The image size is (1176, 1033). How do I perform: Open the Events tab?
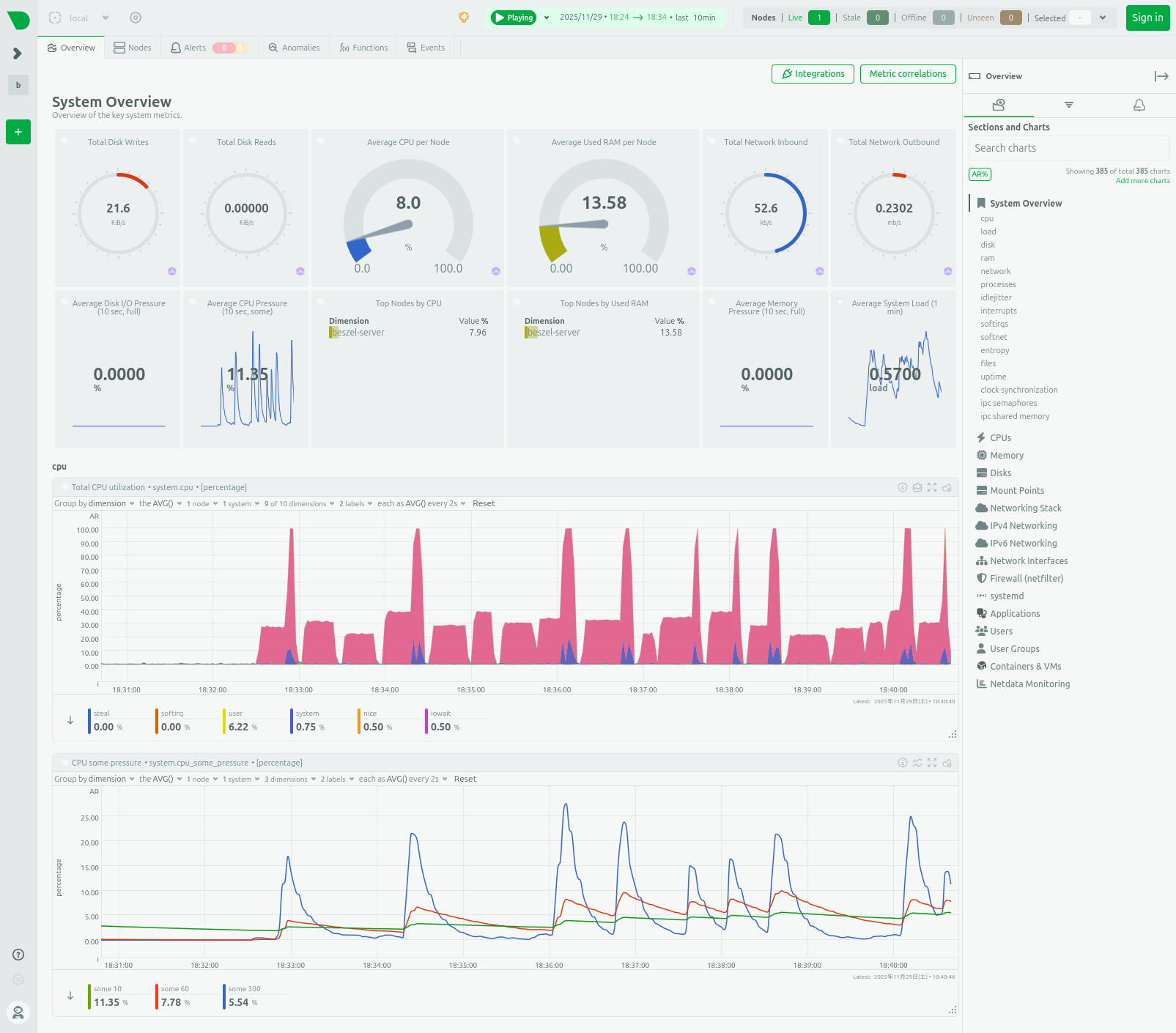tap(426, 48)
